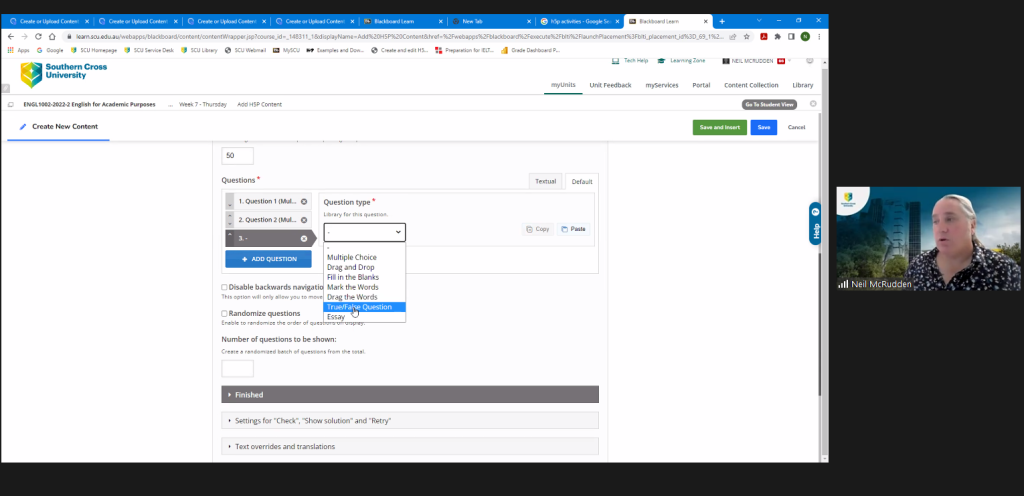Open the Apps bookmark shortcut

pos(18,50)
